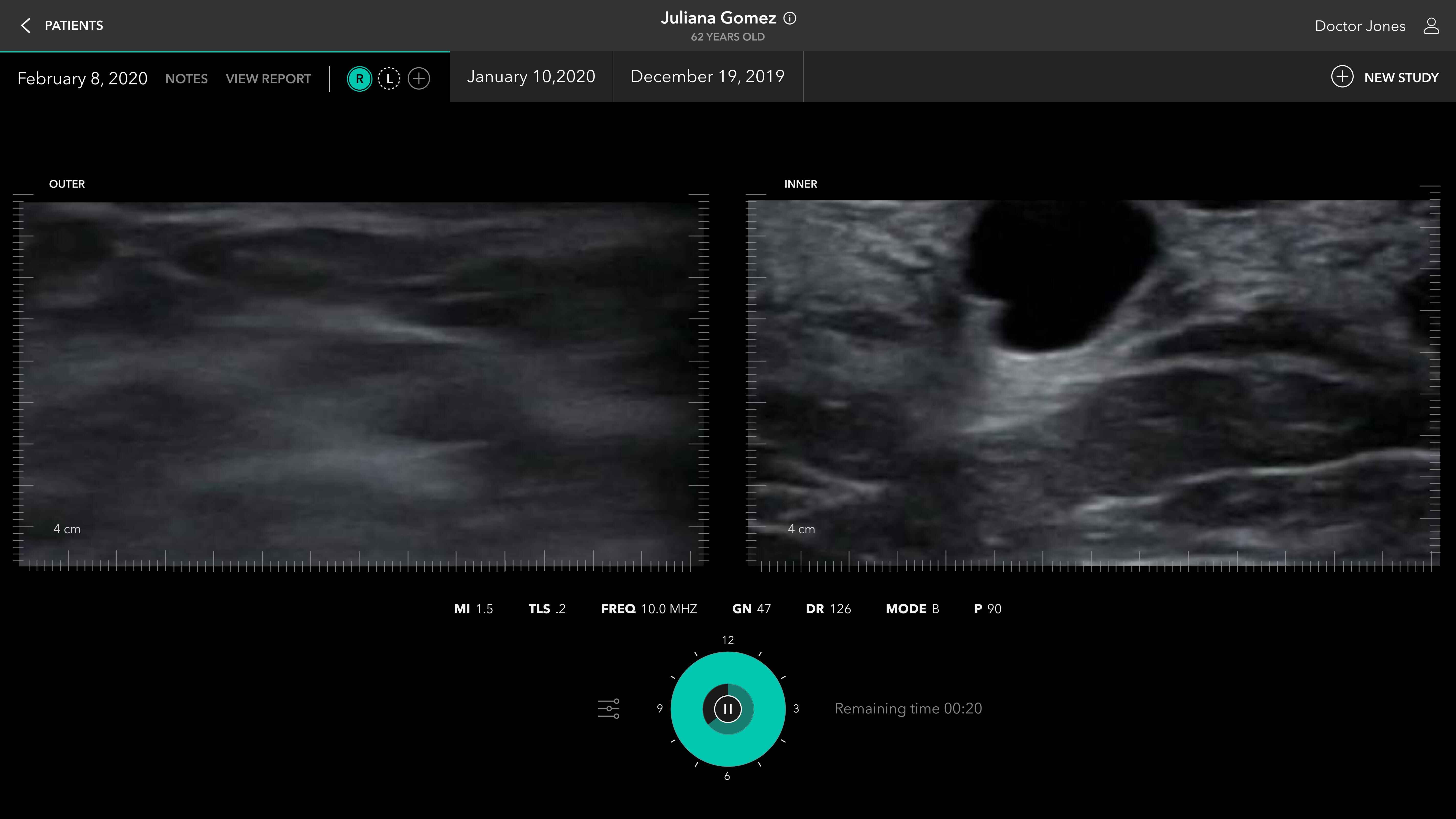Click the 12 o'clock dial marker

[x=727, y=640]
